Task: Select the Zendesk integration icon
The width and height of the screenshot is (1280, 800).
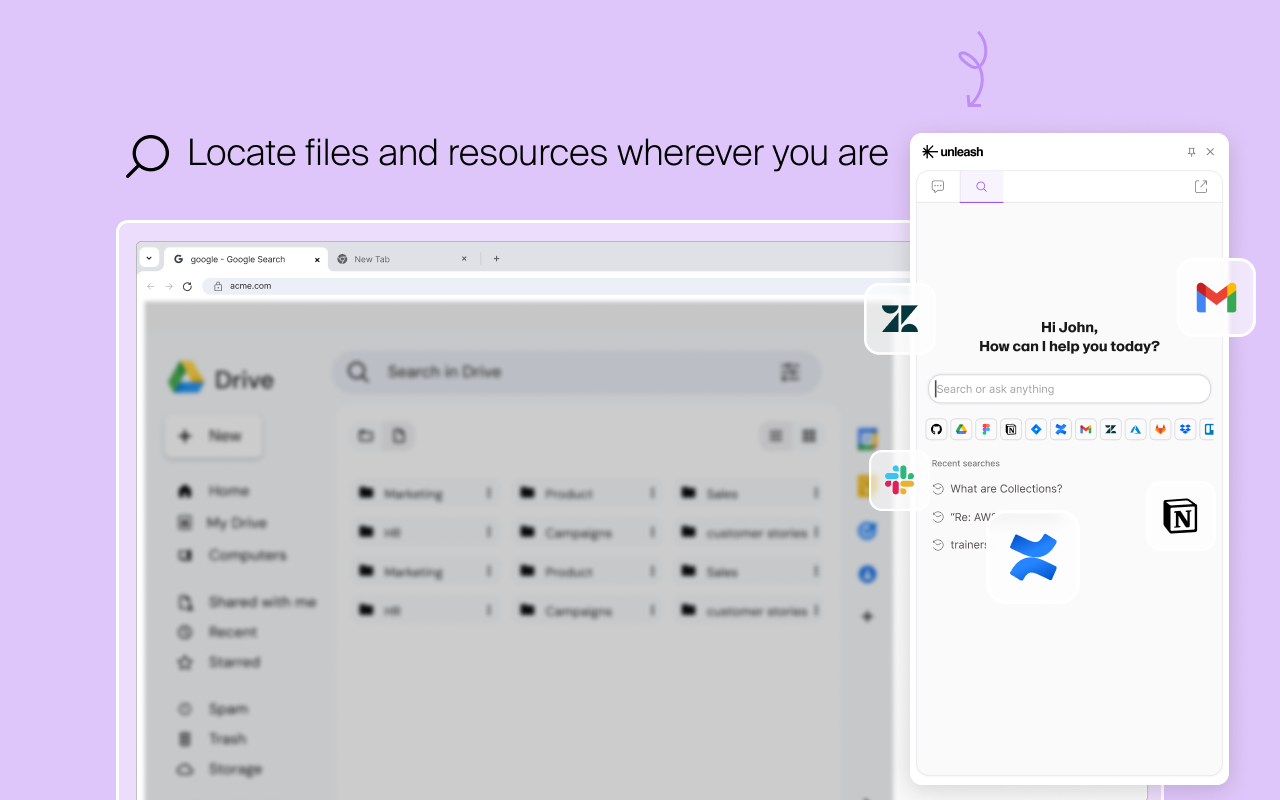Action: [1110, 428]
